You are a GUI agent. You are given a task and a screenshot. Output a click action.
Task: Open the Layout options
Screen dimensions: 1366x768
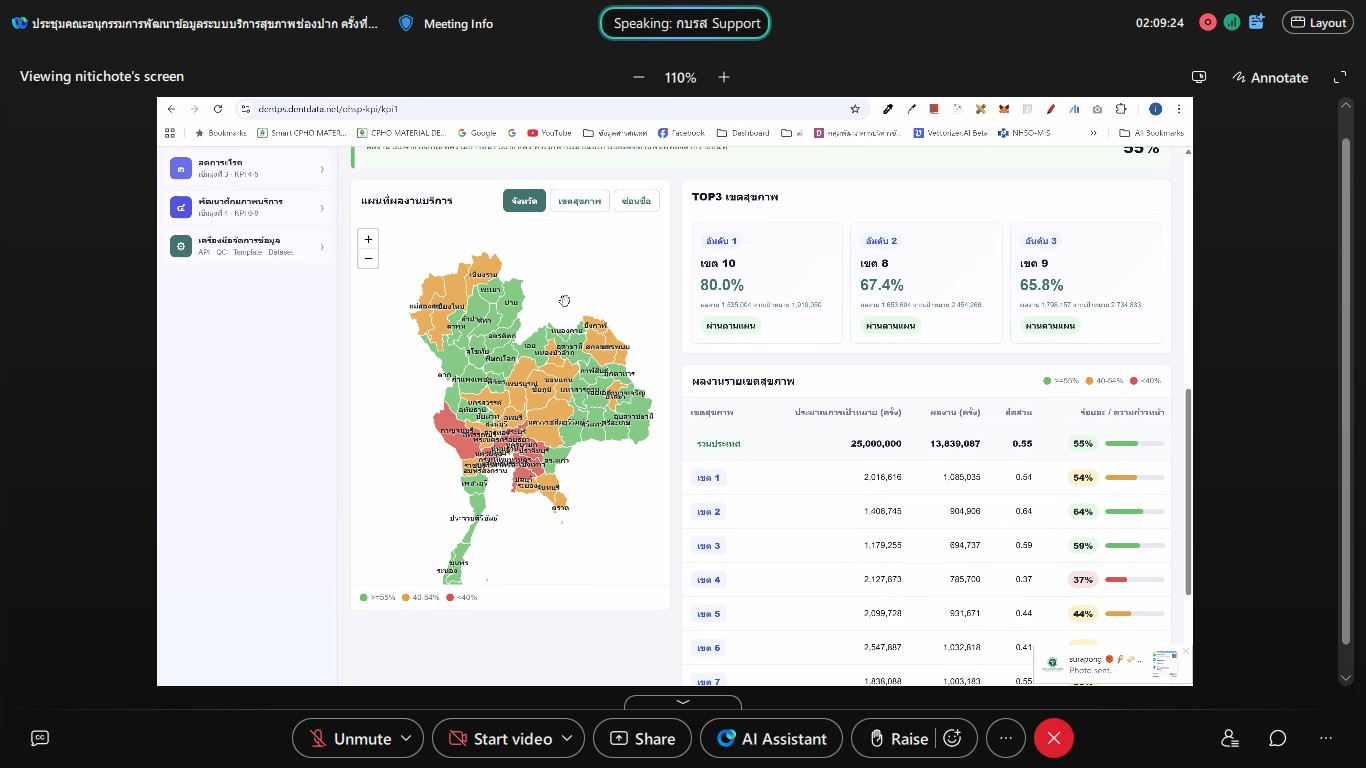[x=1318, y=22]
